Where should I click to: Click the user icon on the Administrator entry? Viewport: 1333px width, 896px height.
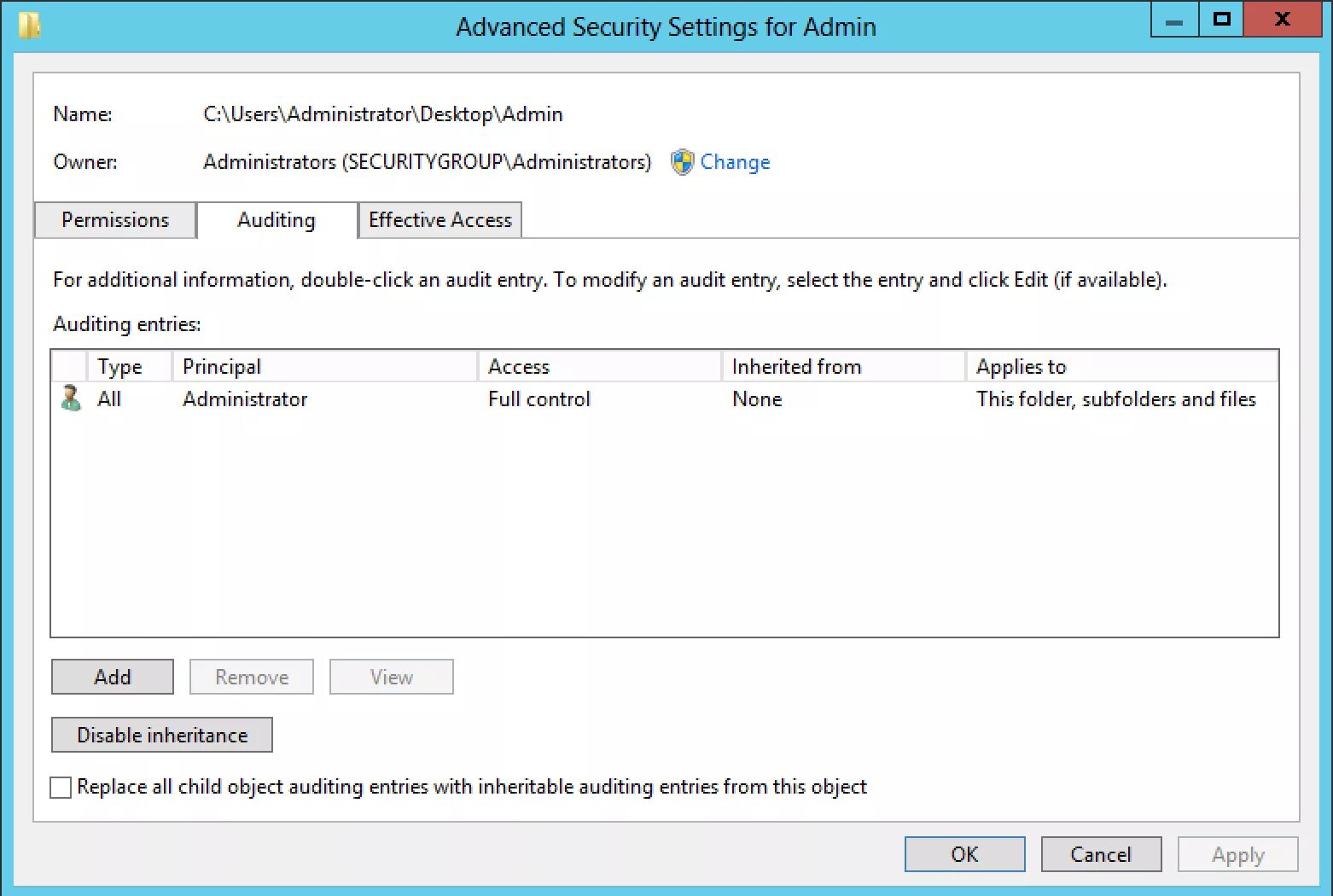point(70,398)
